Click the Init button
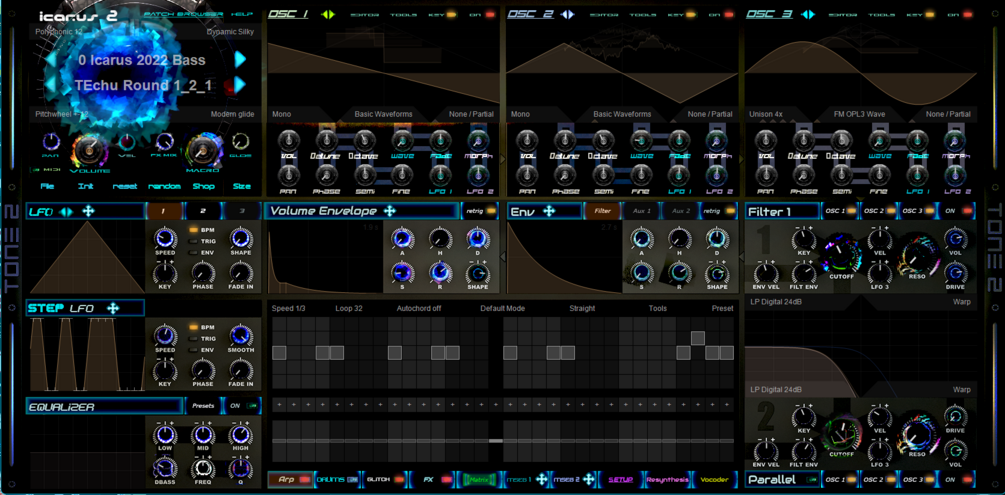Viewport: 1005px width, 495px height. click(x=86, y=187)
